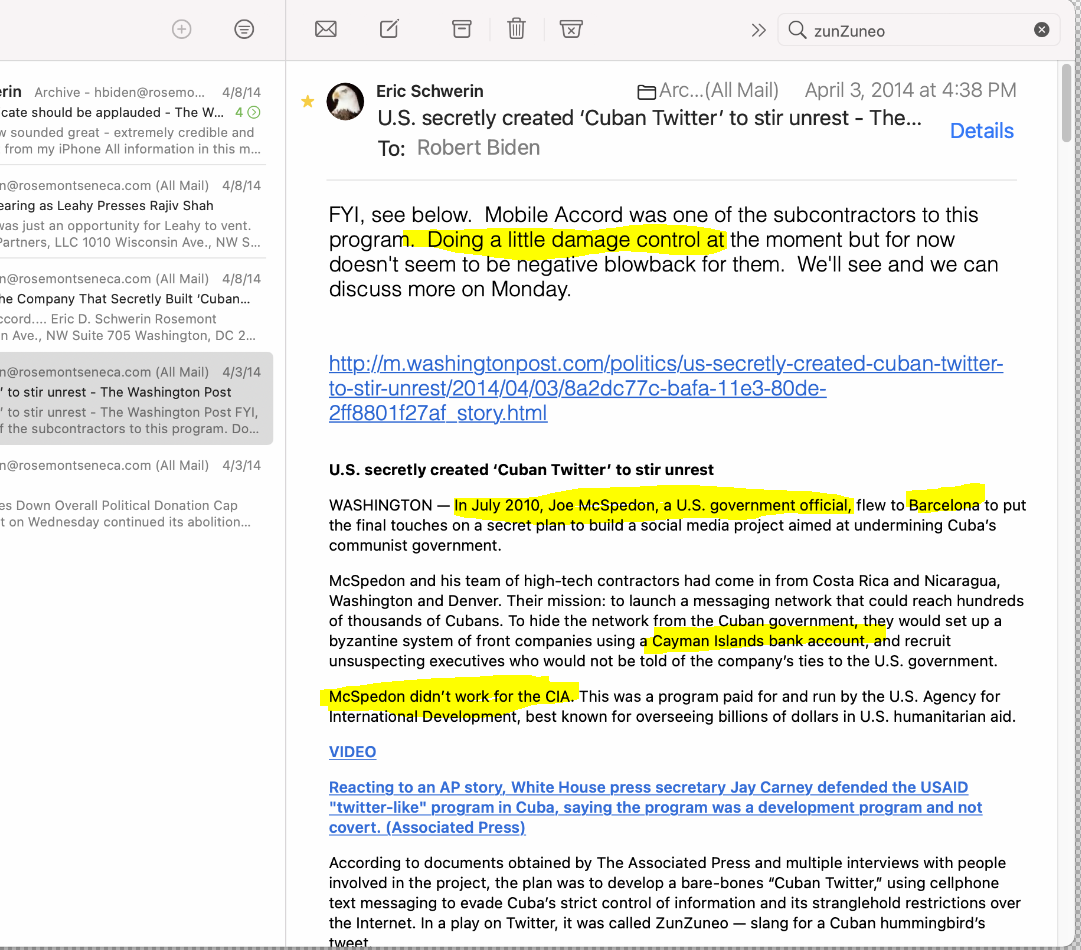The height and width of the screenshot is (950, 1081).
Task: Select the 'Leahy Presses Rajiv Shah' message
Action: [133, 214]
